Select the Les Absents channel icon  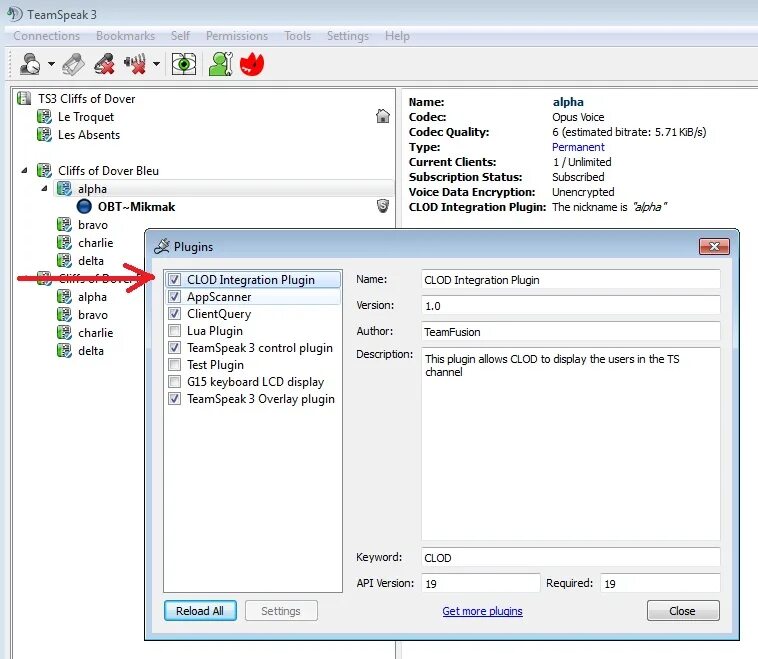(x=44, y=134)
